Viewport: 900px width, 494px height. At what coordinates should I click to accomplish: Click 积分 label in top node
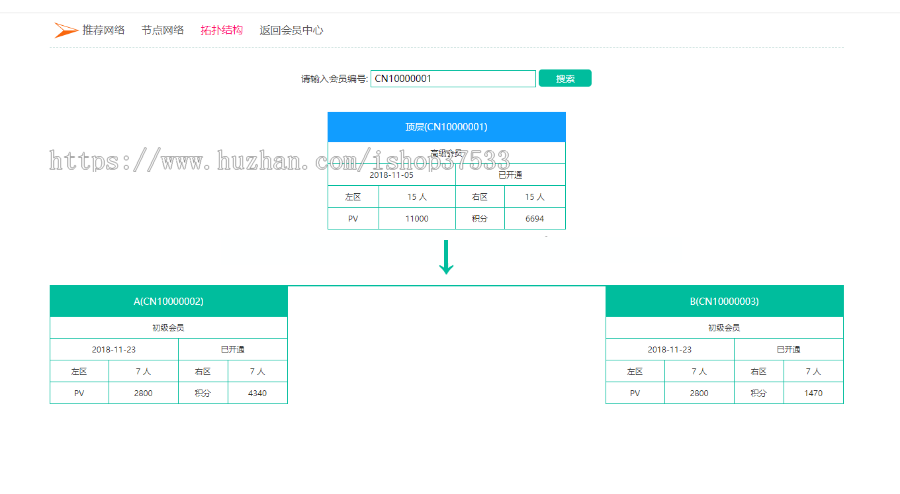(480, 219)
